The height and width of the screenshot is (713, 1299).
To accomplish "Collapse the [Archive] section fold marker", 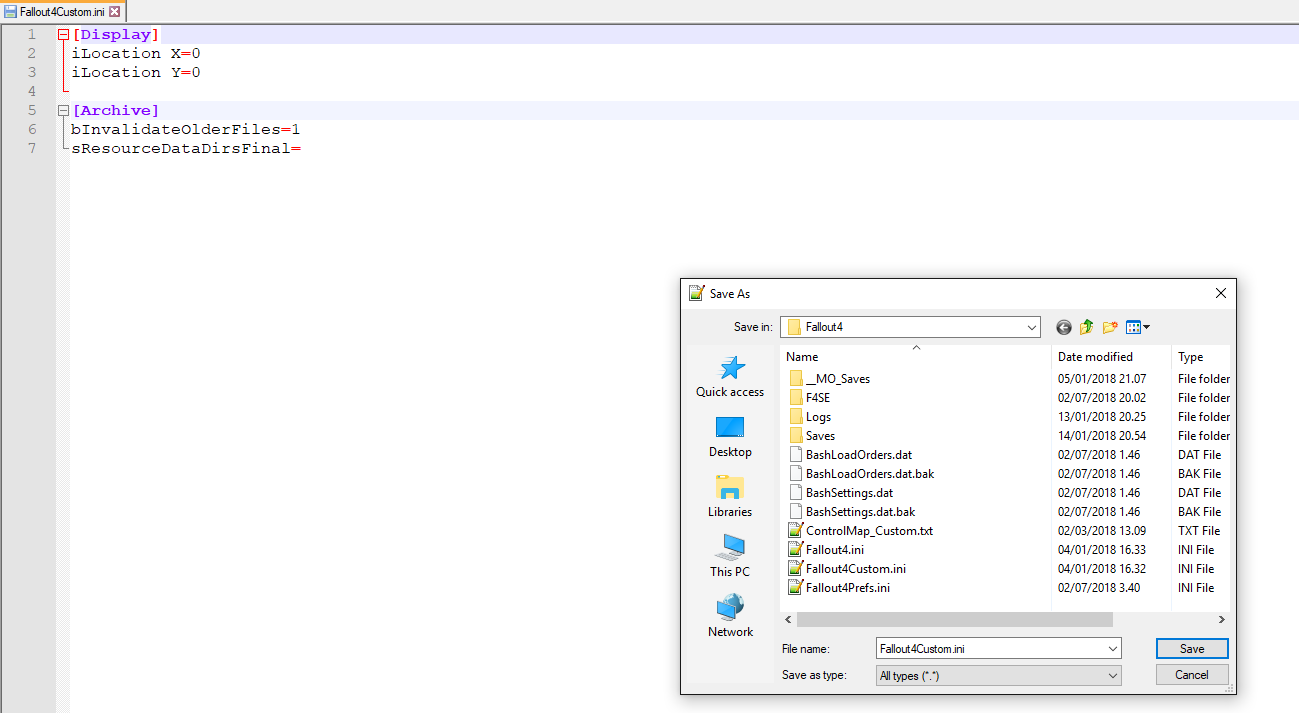I will click(x=63, y=110).
